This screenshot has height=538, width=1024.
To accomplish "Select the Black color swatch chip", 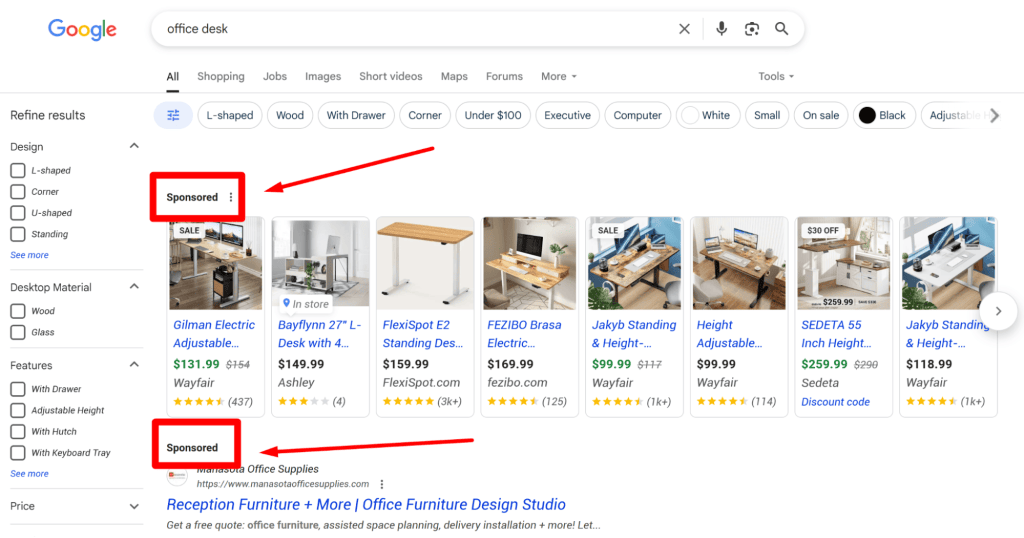I will point(884,116).
